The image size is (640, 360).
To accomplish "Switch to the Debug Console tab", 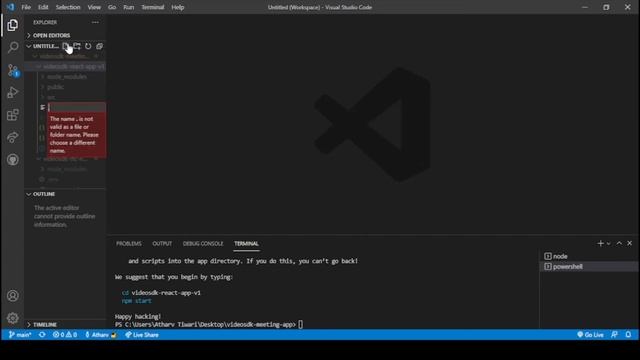I will (203, 244).
